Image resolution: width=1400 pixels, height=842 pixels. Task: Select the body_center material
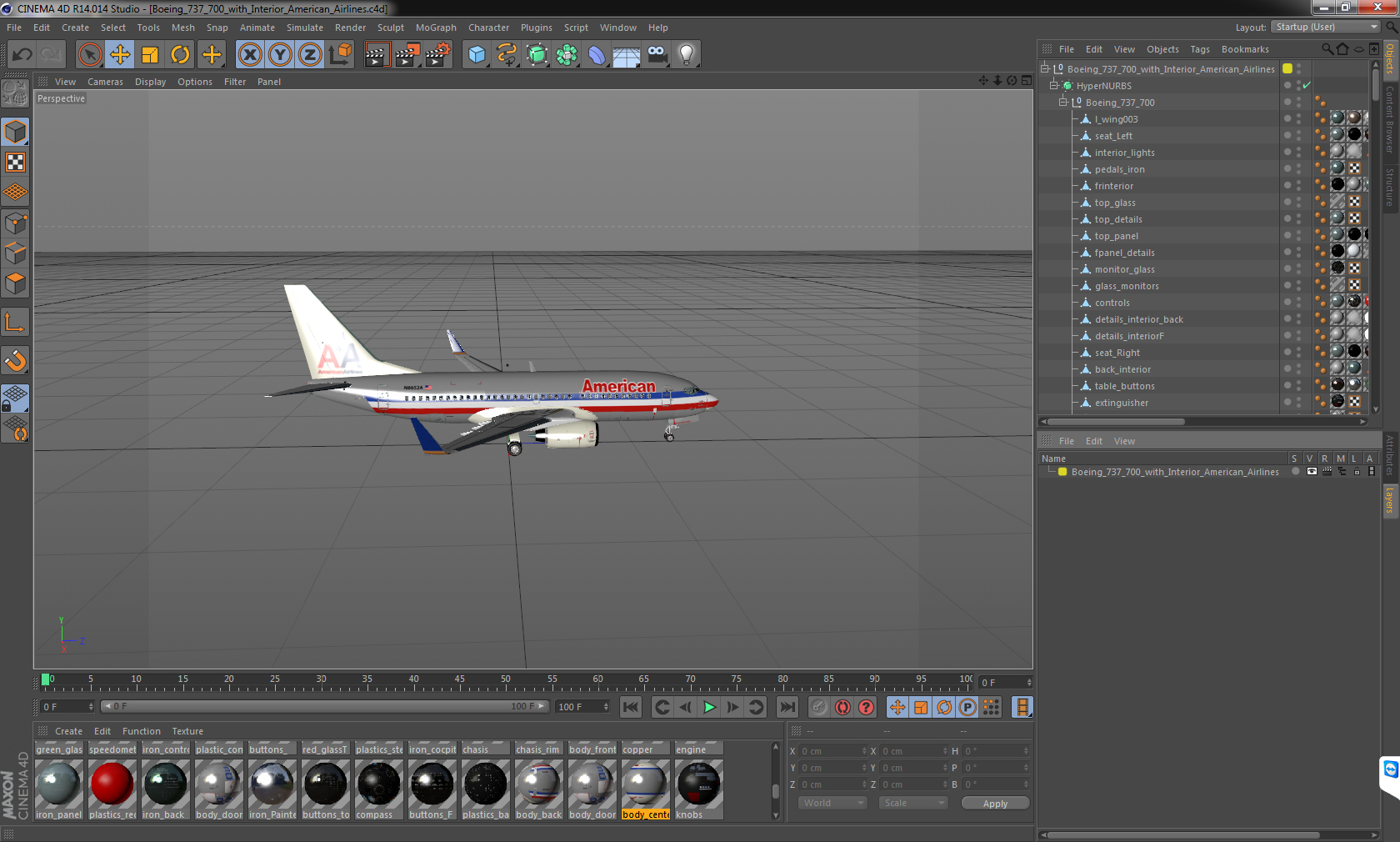(645, 789)
